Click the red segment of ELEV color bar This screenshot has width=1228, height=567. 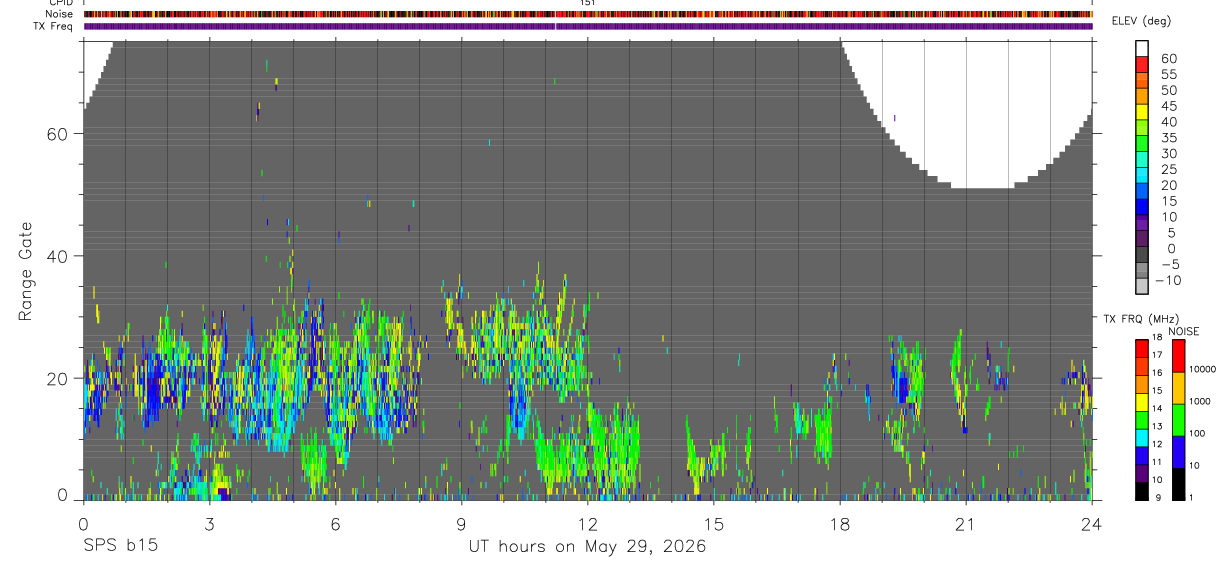point(1142,63)
